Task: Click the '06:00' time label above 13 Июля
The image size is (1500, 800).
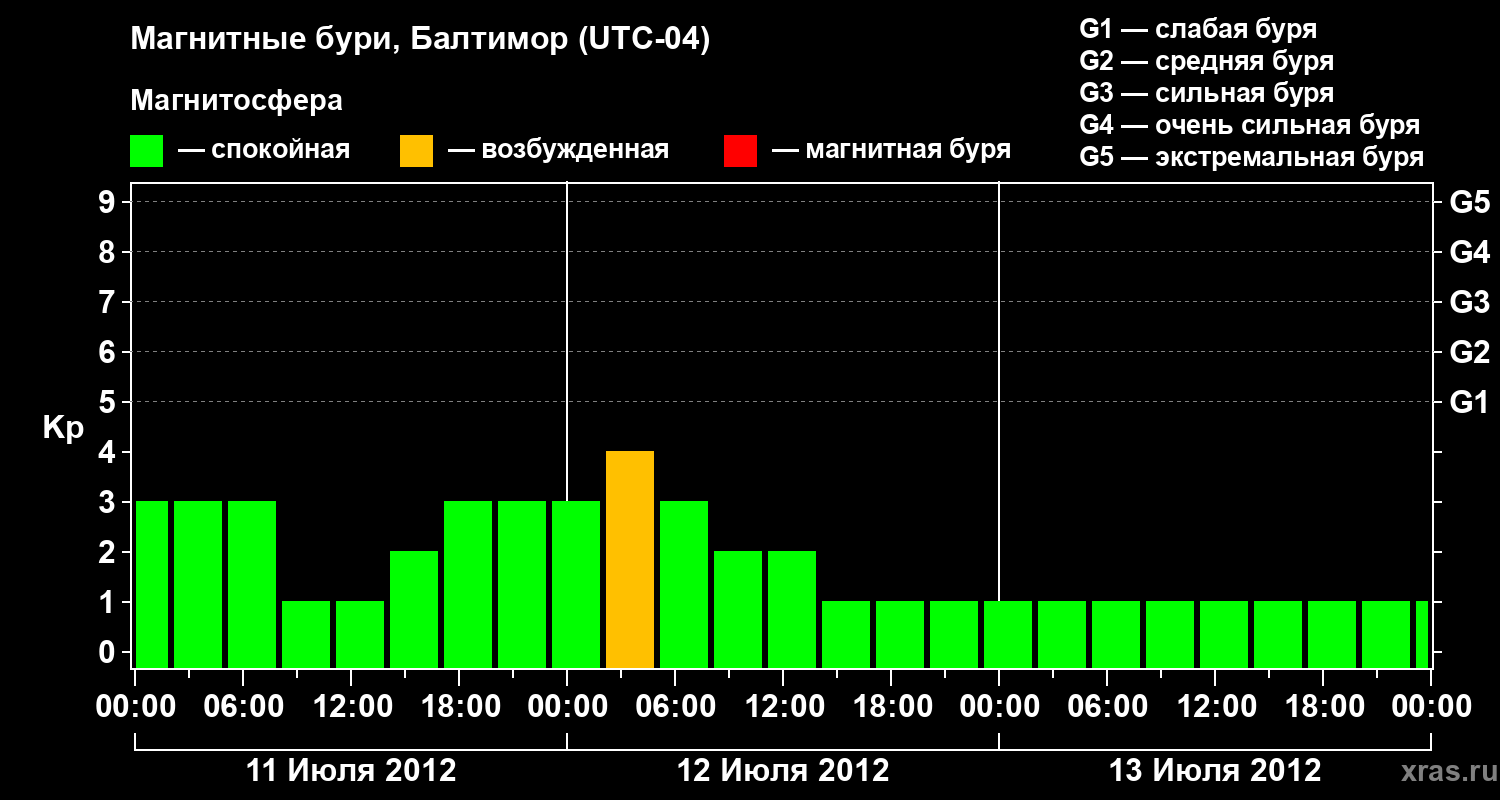Action: (x=1108, y=706)
